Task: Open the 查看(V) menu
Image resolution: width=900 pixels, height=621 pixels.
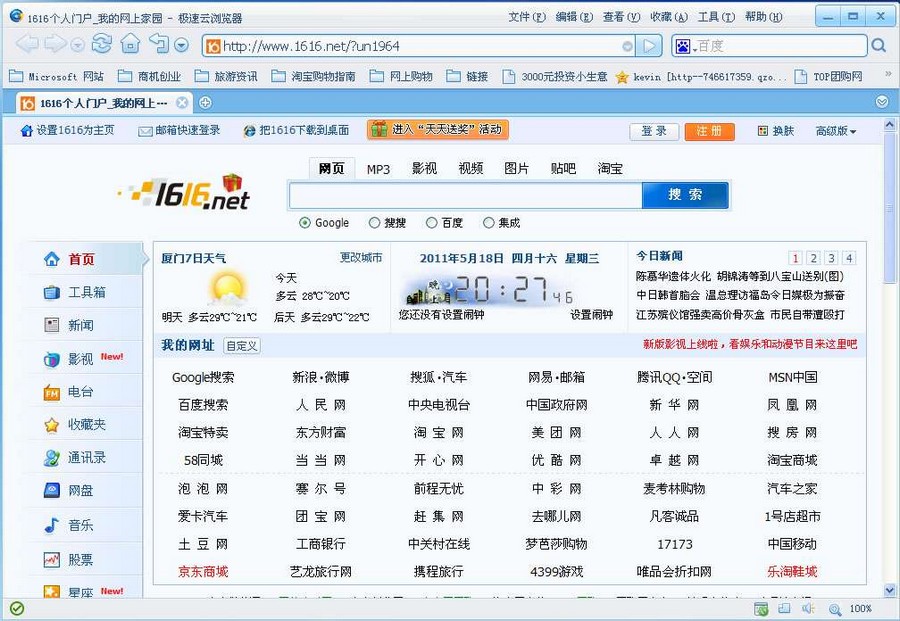Action: tap(621, 17)
